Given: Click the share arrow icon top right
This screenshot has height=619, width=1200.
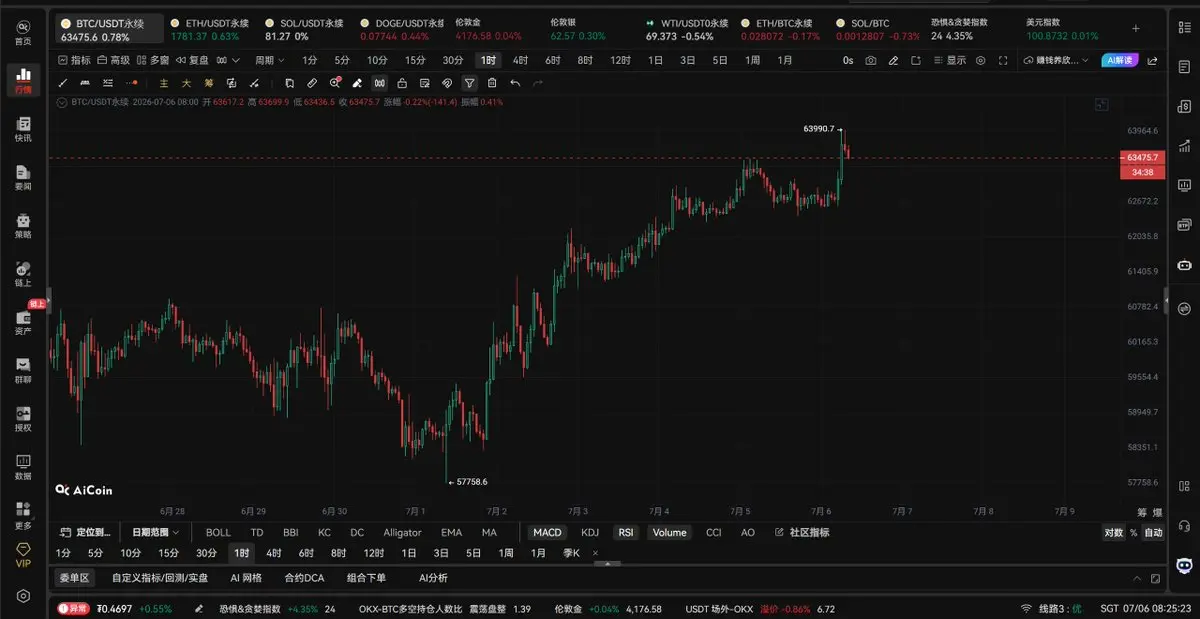Looking at the screenshot, I should point(1154,60).
